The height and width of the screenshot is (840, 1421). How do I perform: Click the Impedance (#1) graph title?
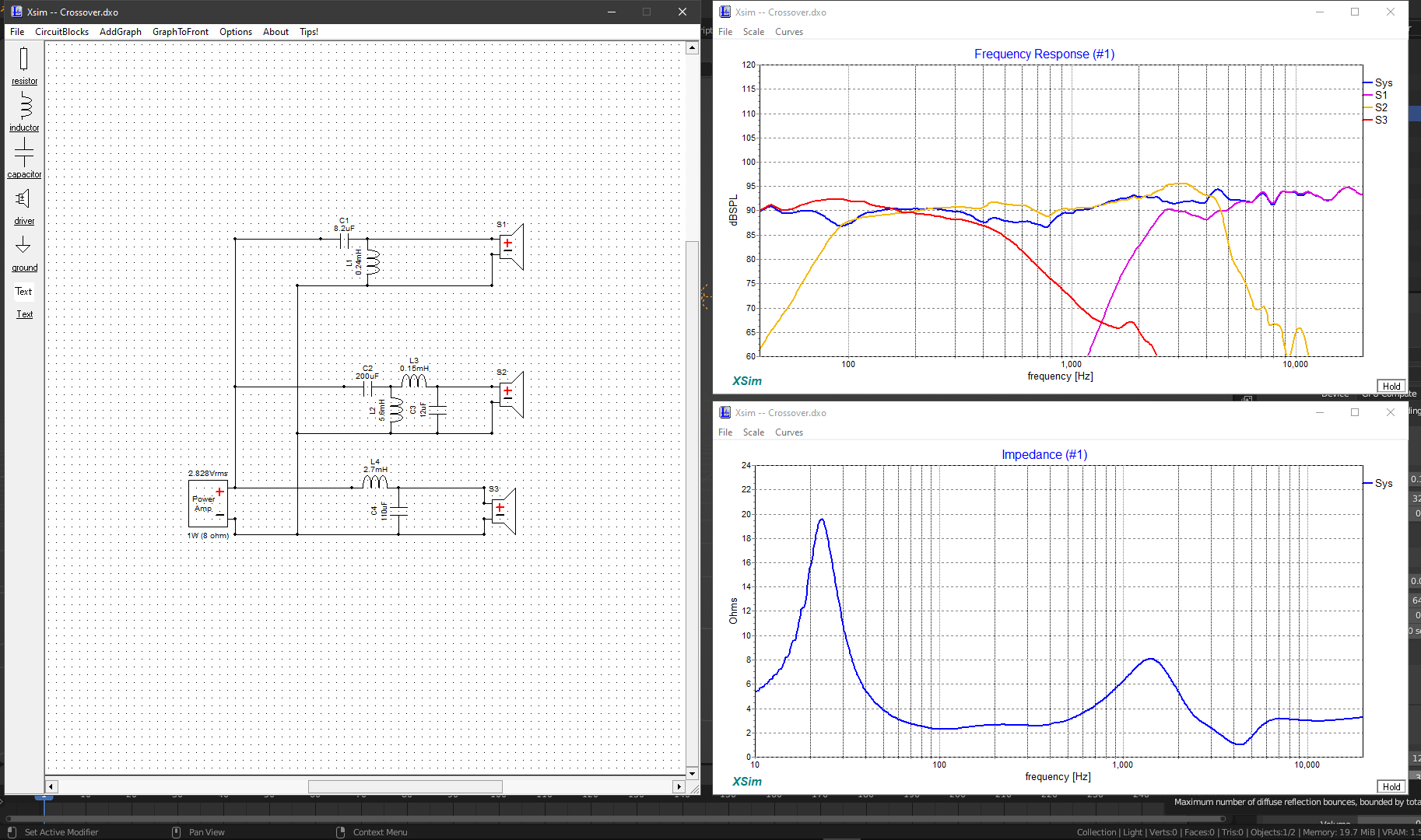pos(1044,454)
